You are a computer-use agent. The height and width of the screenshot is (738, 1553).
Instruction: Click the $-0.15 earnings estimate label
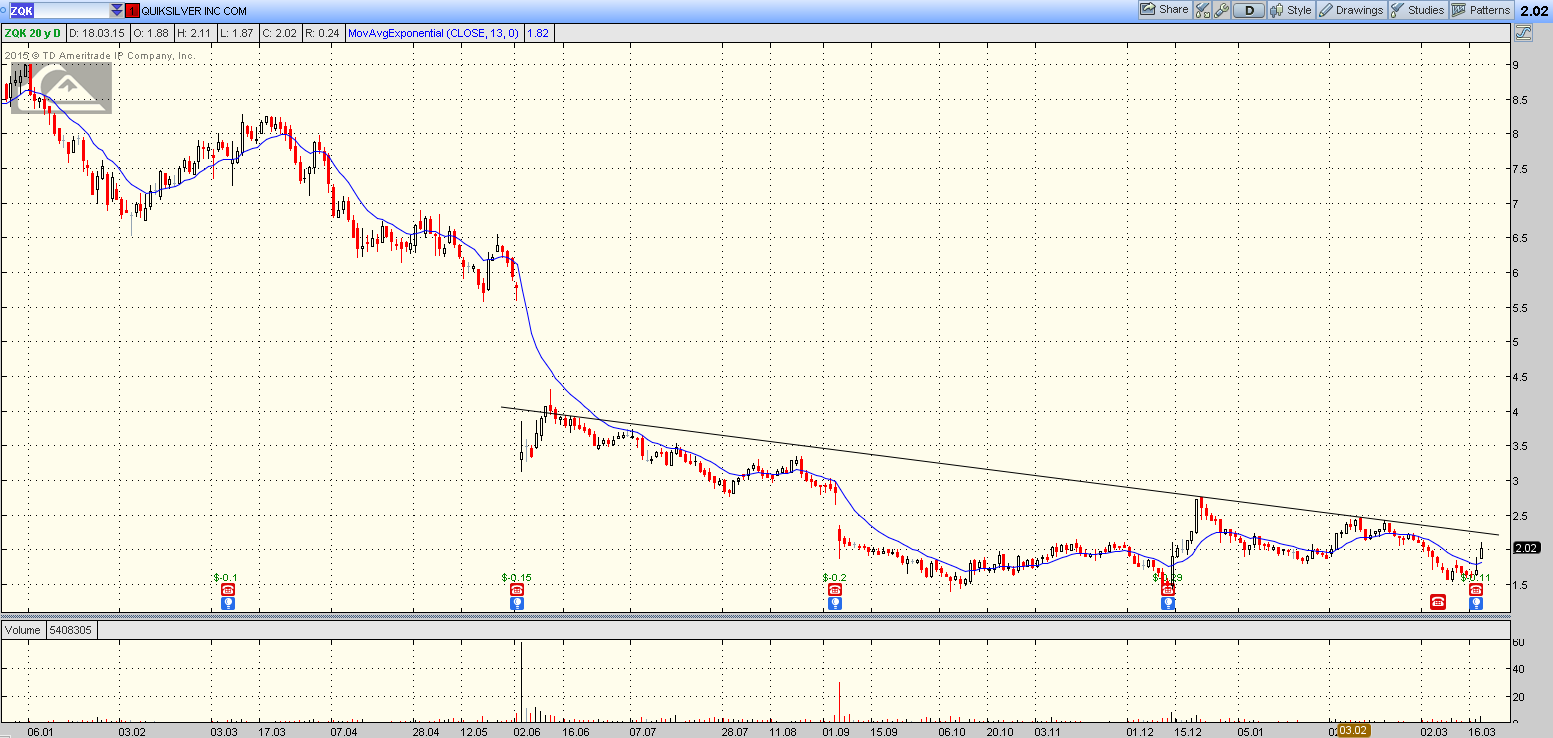[x=517, y=577]
